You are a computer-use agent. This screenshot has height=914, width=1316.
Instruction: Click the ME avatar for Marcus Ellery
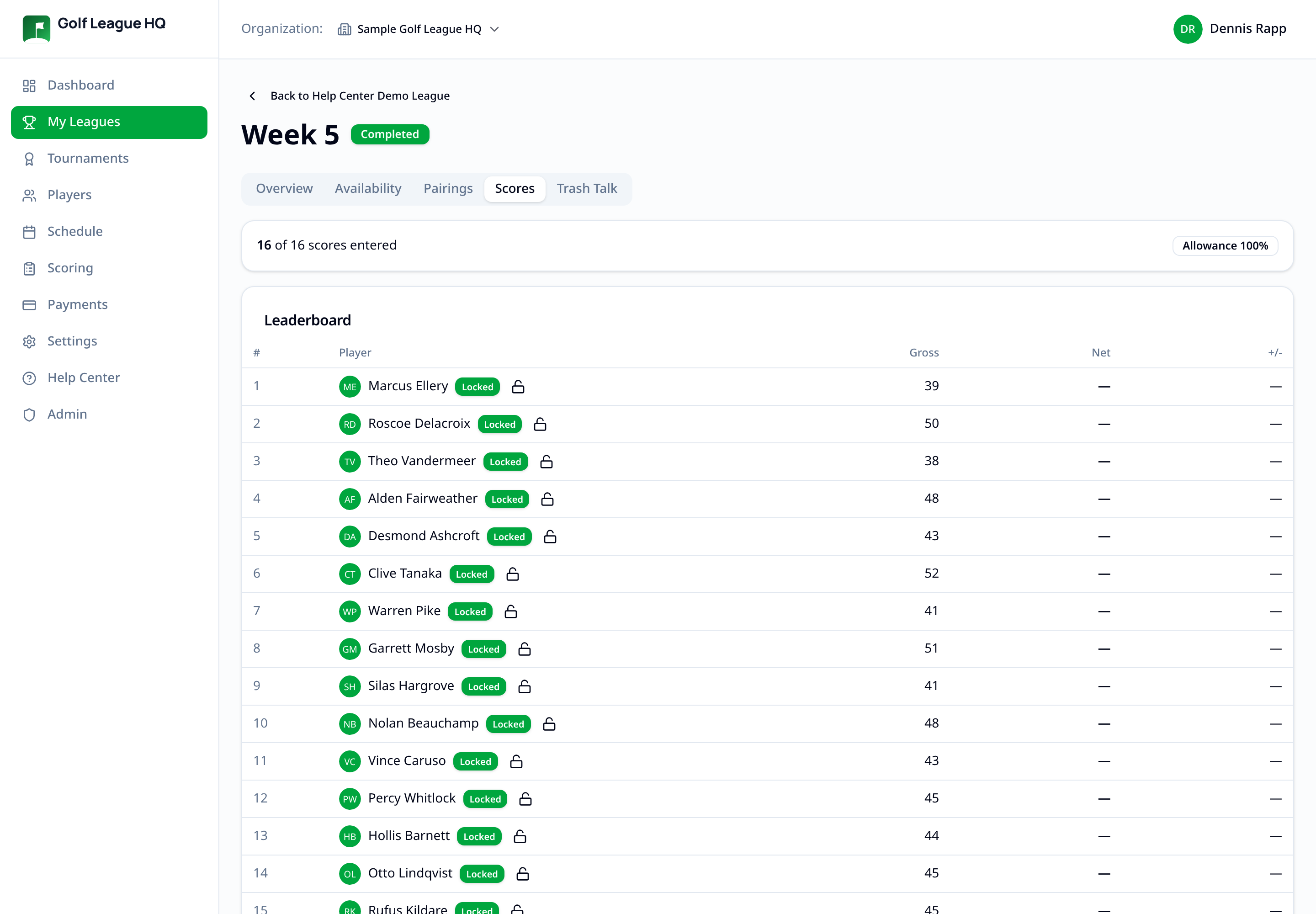(350, 387)
